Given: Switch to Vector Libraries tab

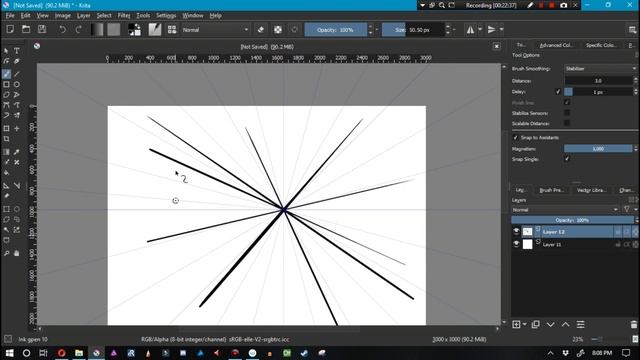Looking at the screenshot, I should [x=591, y=190].
